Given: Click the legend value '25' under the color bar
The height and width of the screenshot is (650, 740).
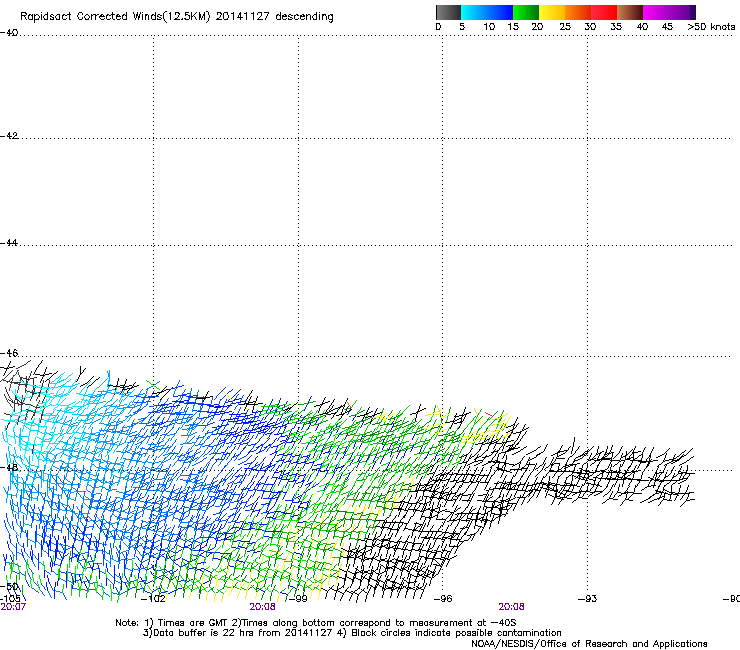Looking at the screenshot, I should point(565,27).
